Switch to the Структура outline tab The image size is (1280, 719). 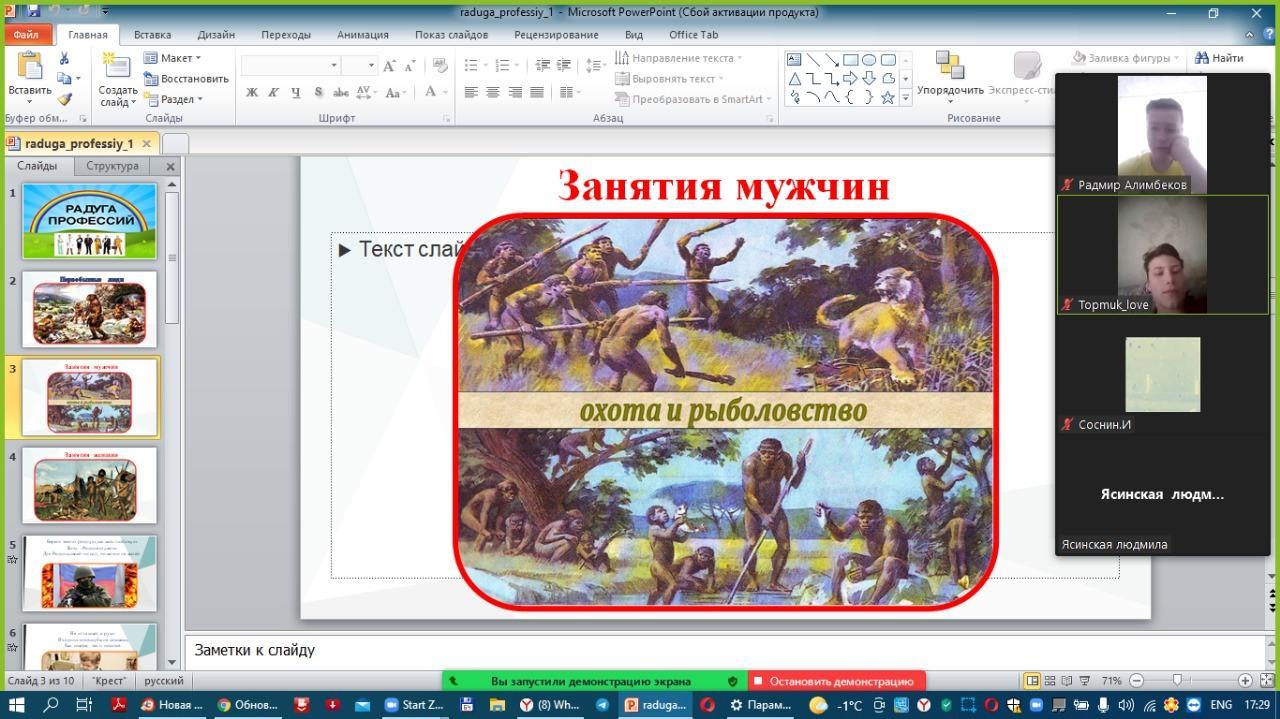[x=112, y=166]
